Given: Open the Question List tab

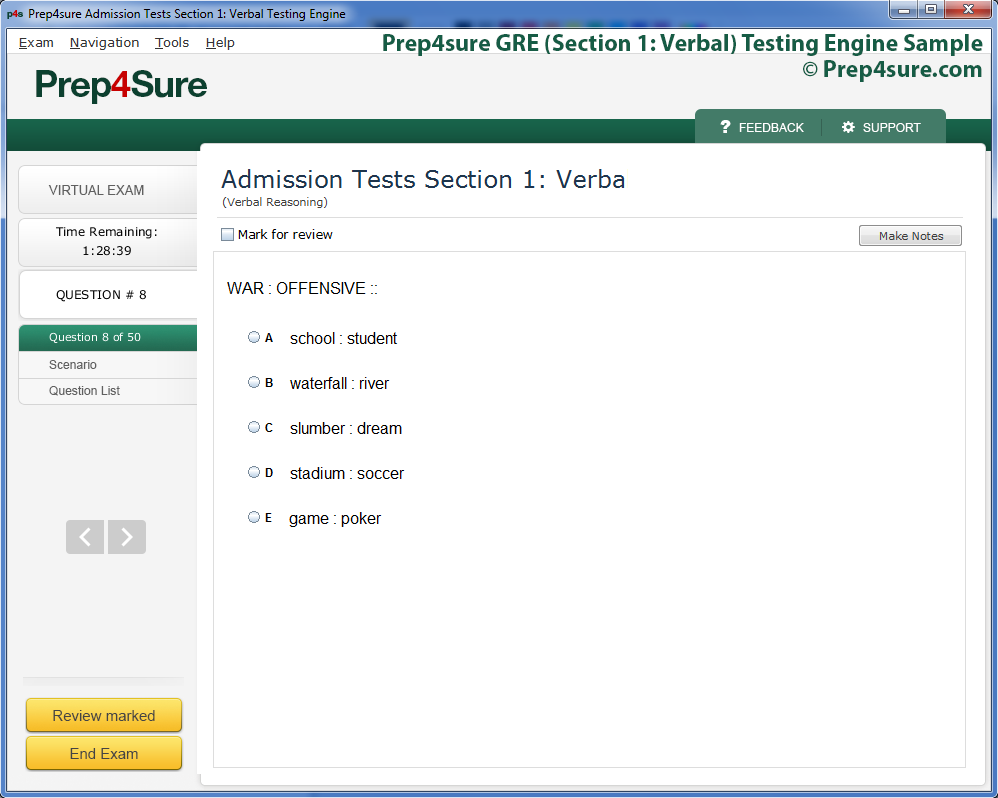Looking at the screenshot, I should click(108, 391).
